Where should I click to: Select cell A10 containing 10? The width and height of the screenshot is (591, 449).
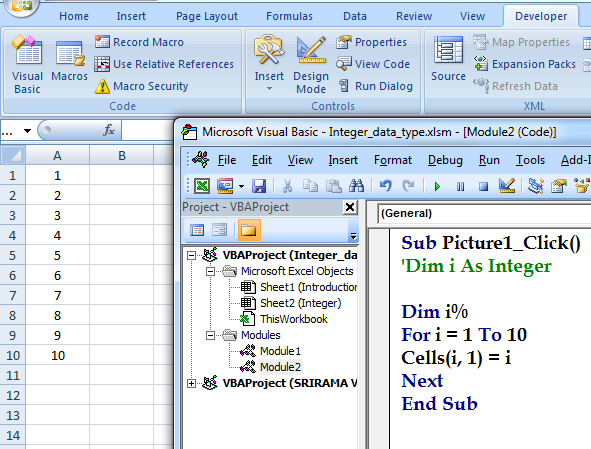[57, 356]
